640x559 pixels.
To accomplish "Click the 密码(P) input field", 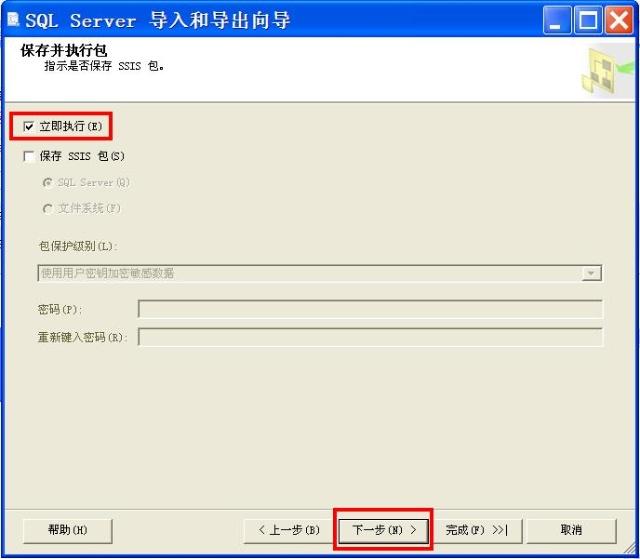I will [370, 309].
